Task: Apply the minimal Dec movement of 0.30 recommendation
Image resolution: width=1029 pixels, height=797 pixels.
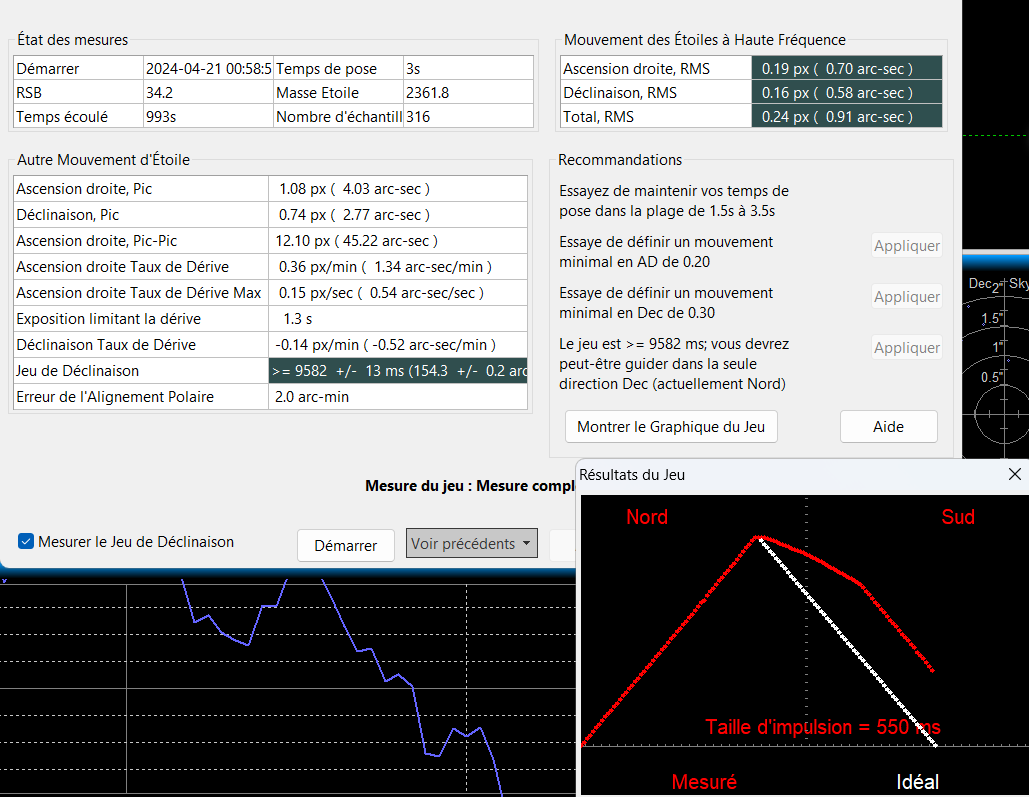Action: pos(906,297)
